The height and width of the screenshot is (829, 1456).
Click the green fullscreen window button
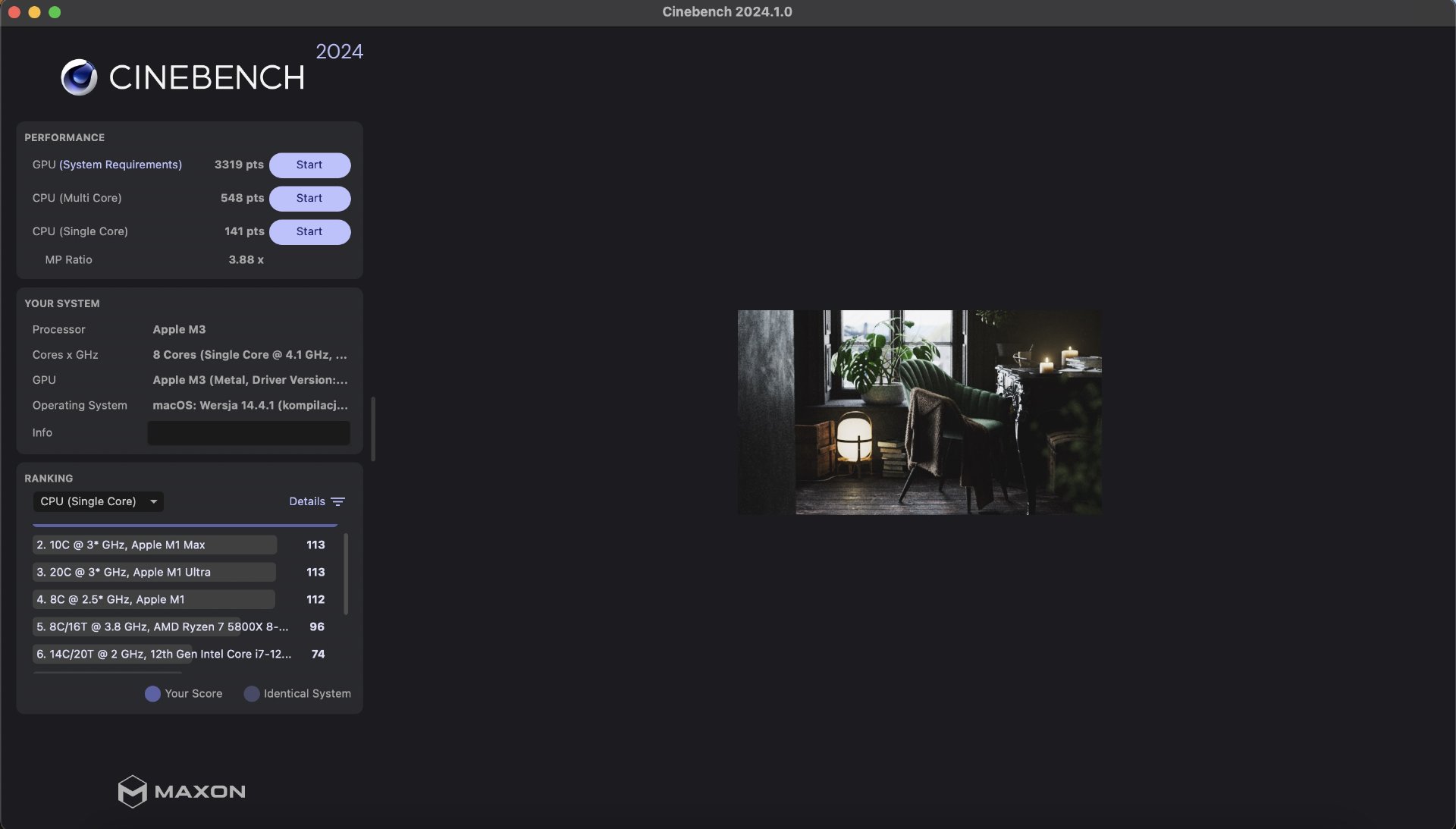click(55, 12)
